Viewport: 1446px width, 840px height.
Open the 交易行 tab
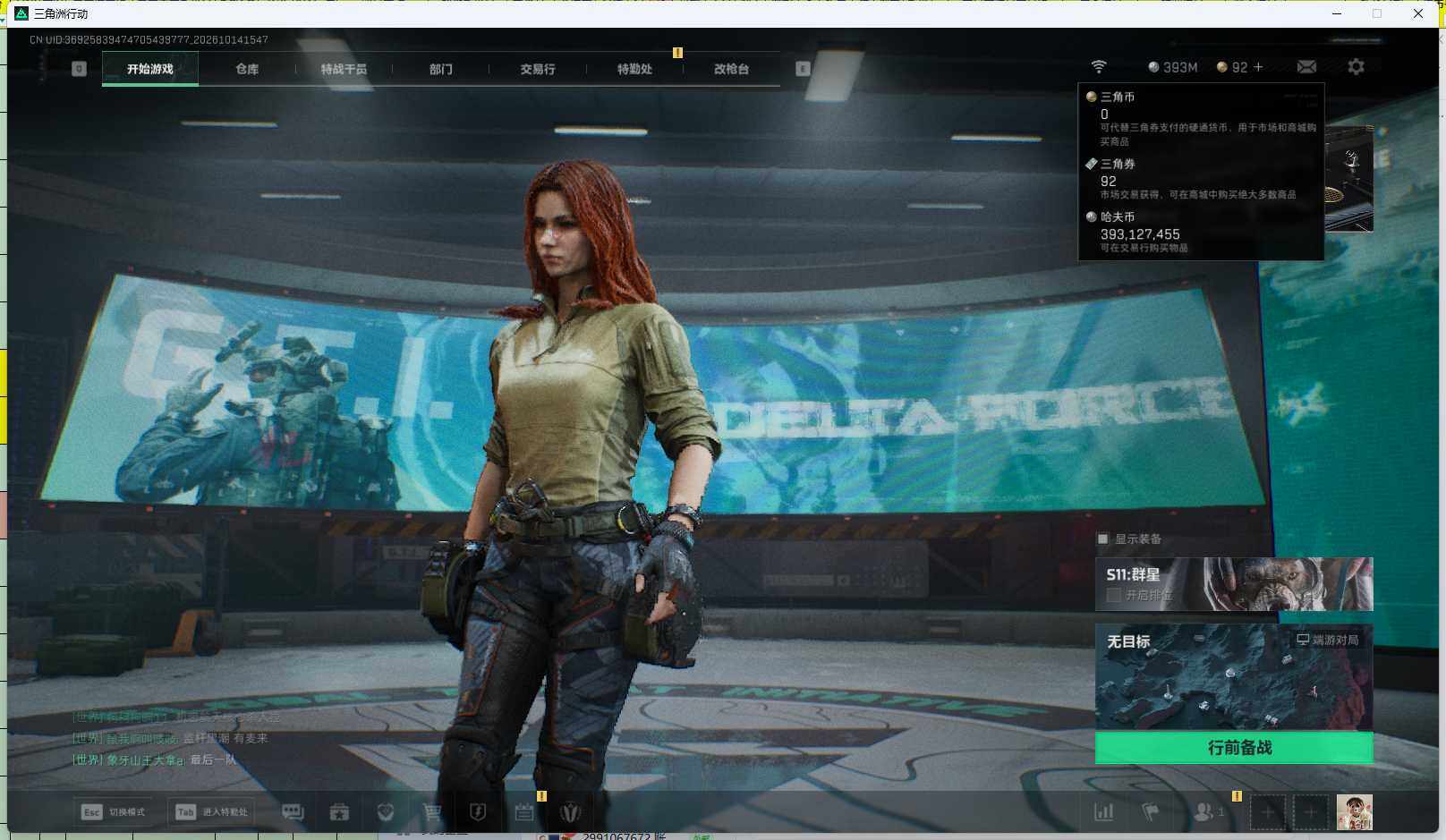pos(538,69)
